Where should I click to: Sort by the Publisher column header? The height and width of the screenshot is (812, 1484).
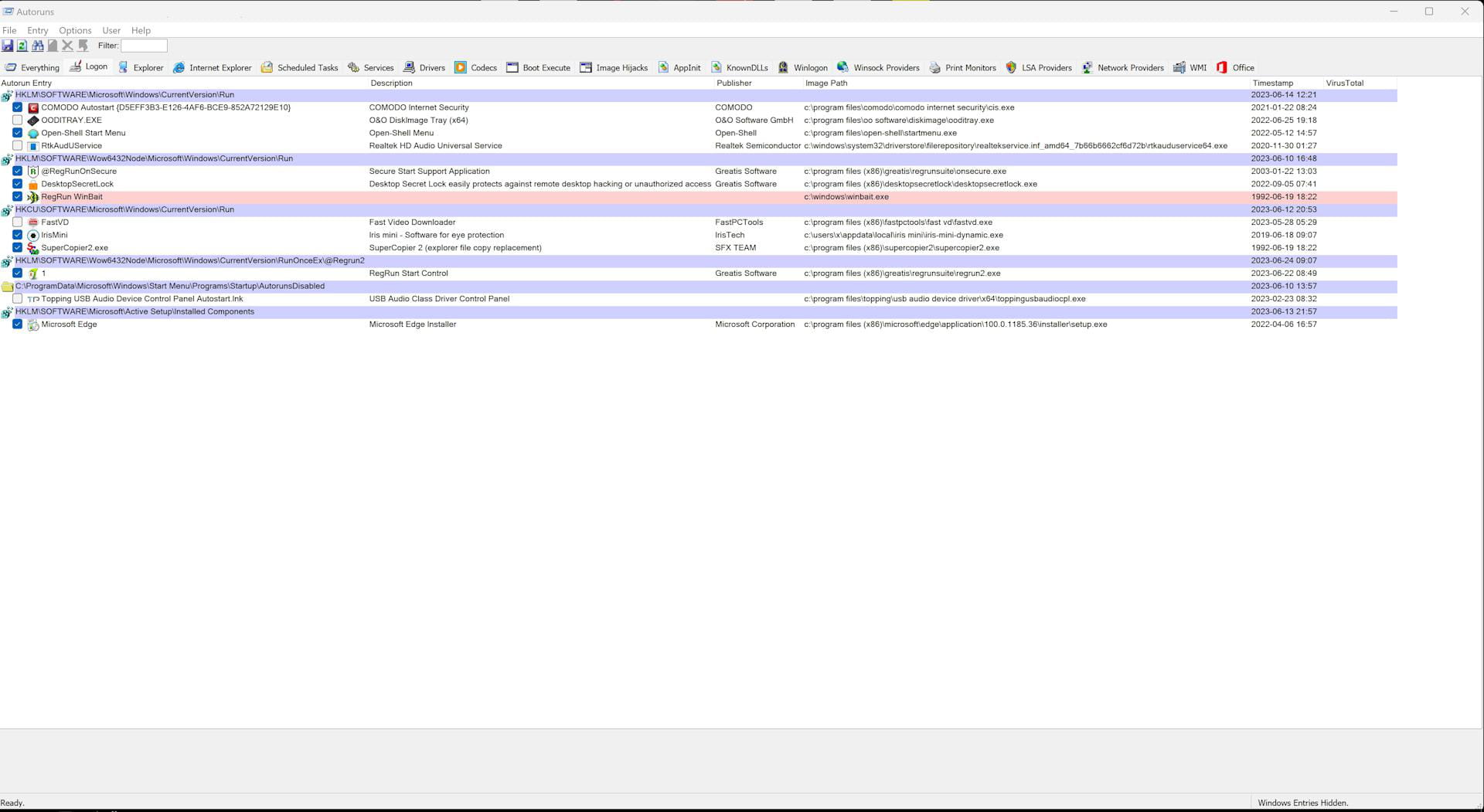759,83
